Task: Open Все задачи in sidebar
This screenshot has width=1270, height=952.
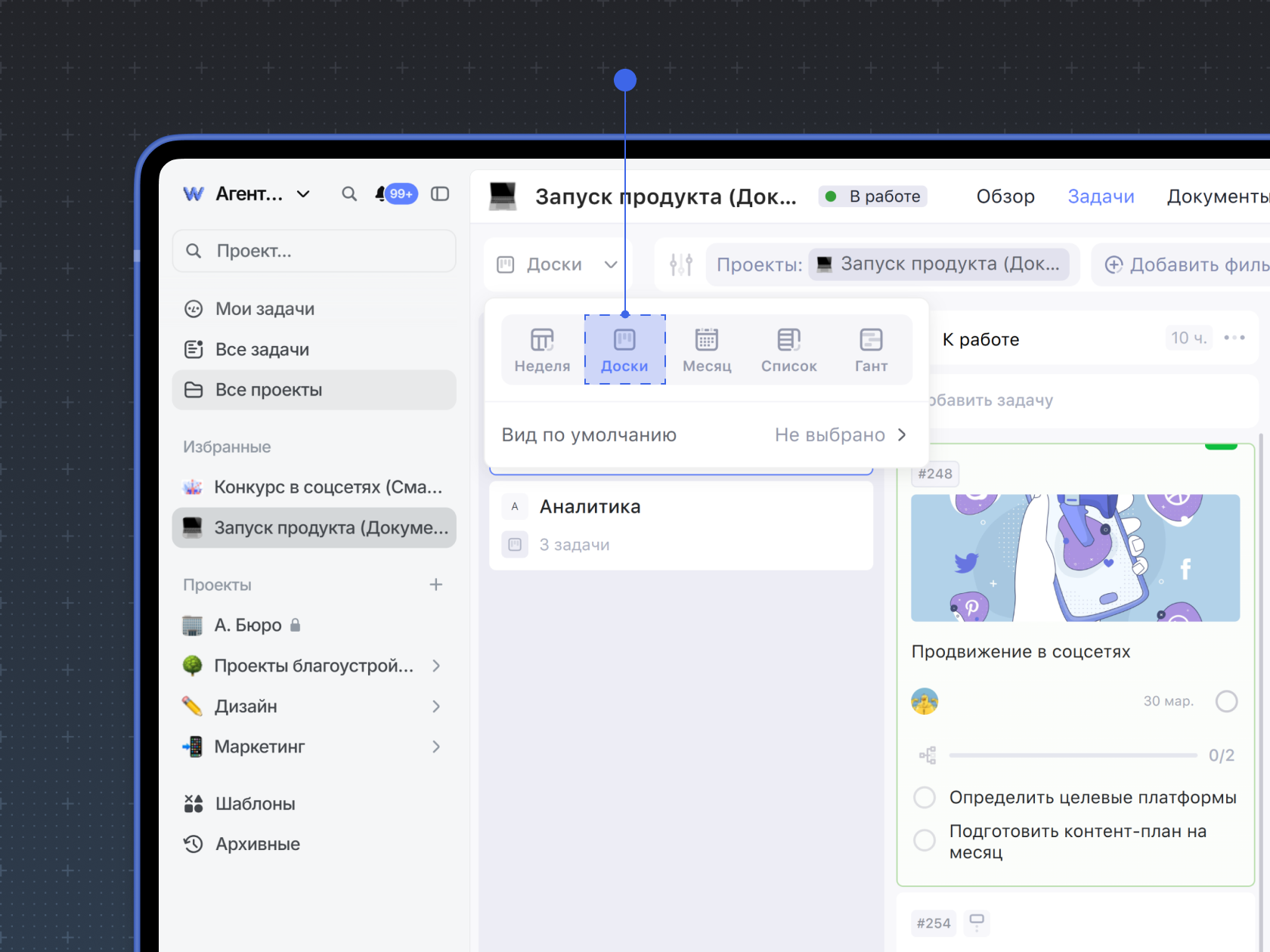Action: click(262, 350)
